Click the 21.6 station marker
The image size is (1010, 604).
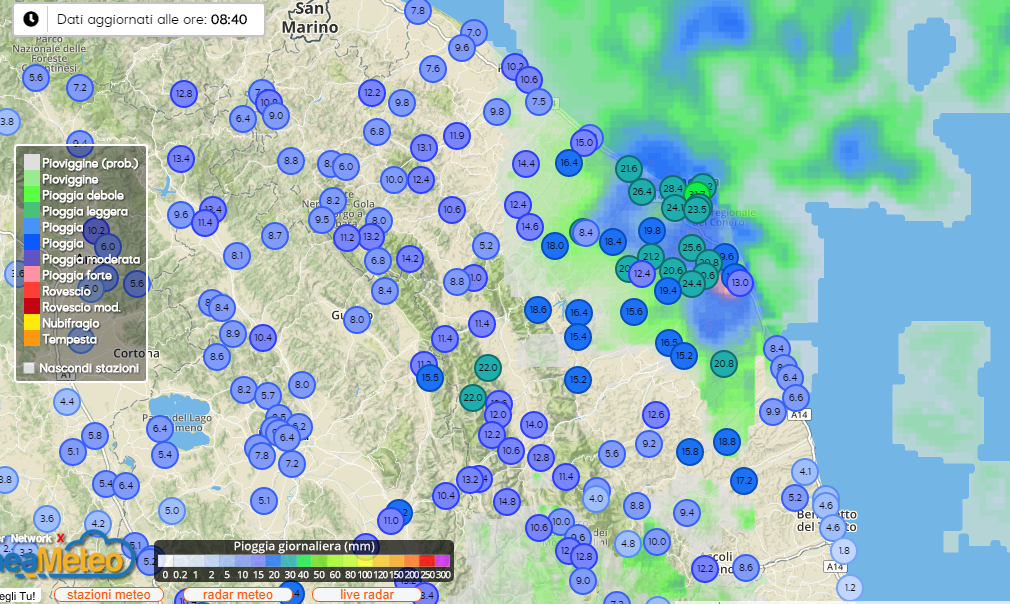629,168
